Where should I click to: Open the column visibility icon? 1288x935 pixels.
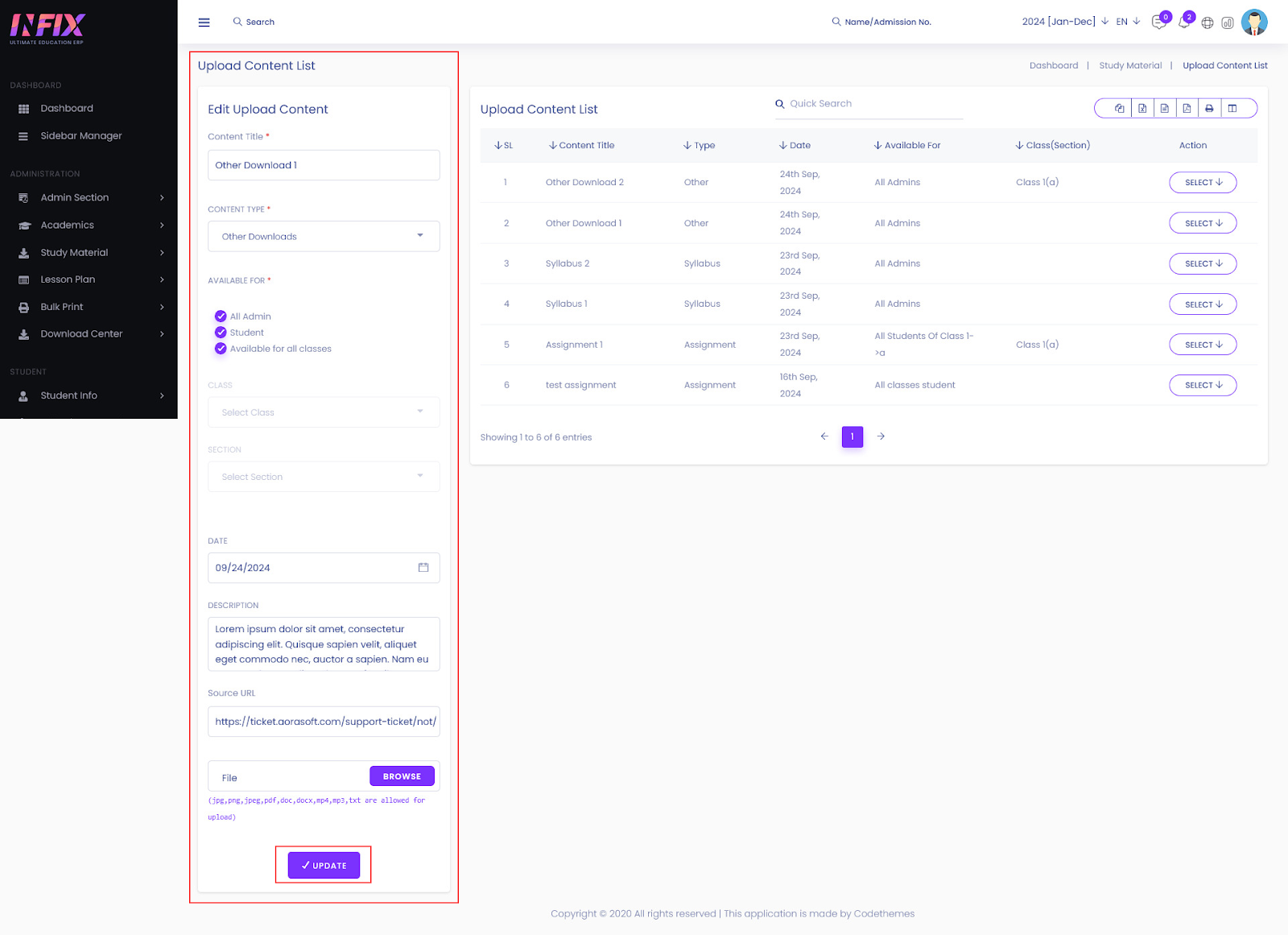1232,108
